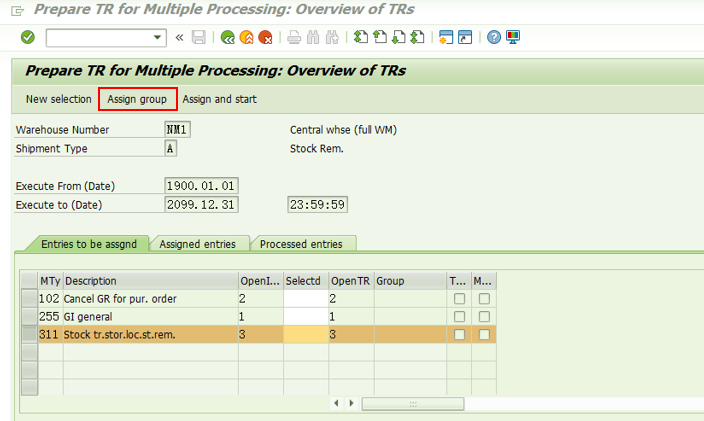Click the orange Exit icon

(x=246, y=37)
